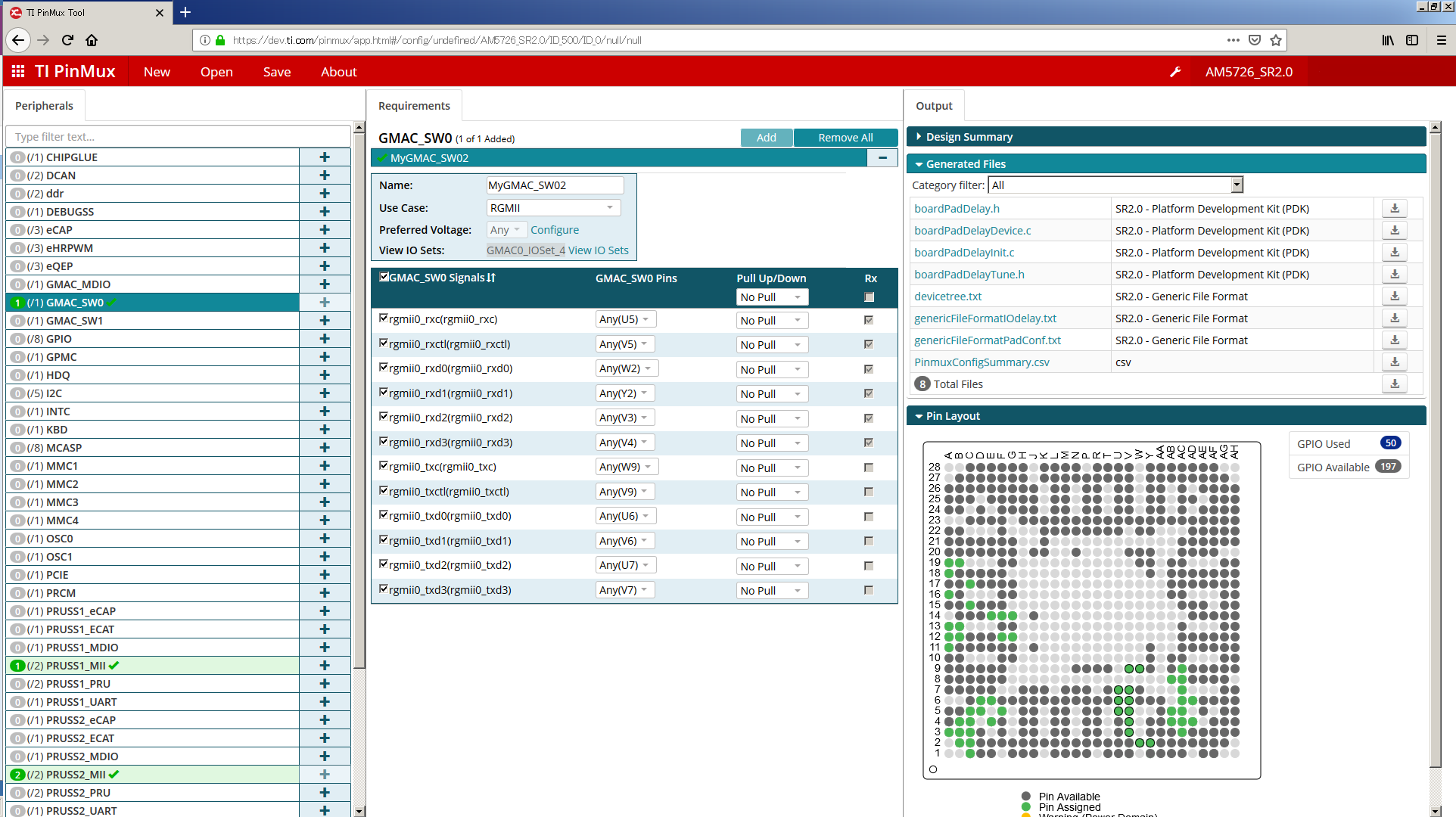Image resolution: width=1456 pixels, height=817 pixels.
Task: Click the Name field MyGMAC_SW02
Action: [555, 185]
